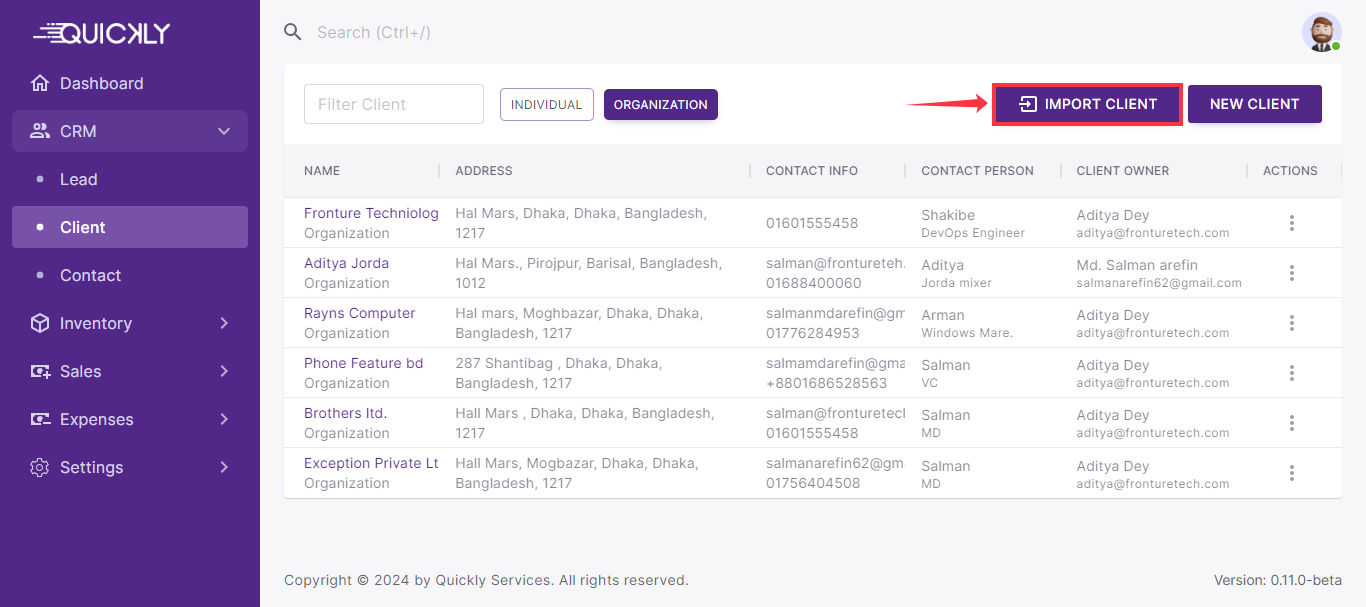Open the user profile avatar
The width and height of the screenshot is (1366, 607).
(1321, 32)
